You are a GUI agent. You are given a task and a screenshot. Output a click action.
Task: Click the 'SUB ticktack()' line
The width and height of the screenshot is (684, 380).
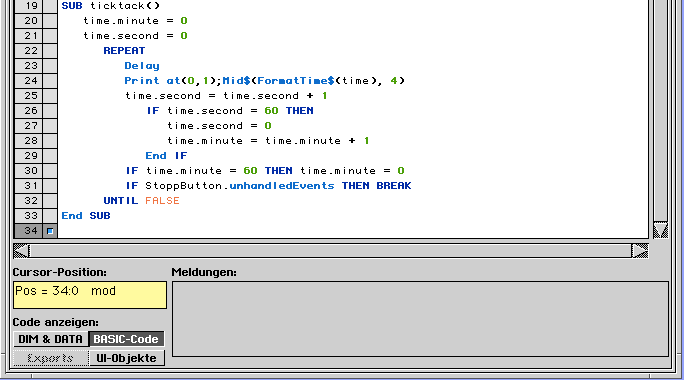pos(111,6)
